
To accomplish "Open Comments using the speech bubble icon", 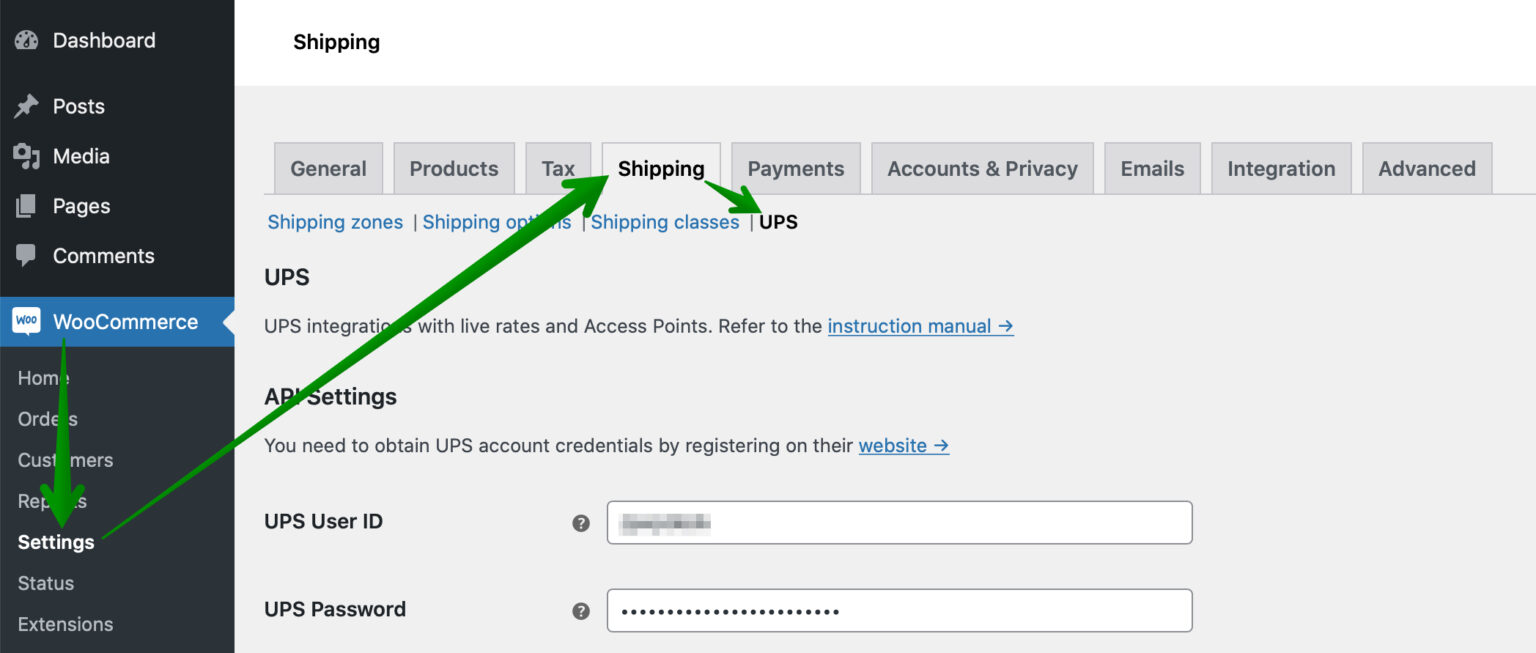I will [27, 256].
